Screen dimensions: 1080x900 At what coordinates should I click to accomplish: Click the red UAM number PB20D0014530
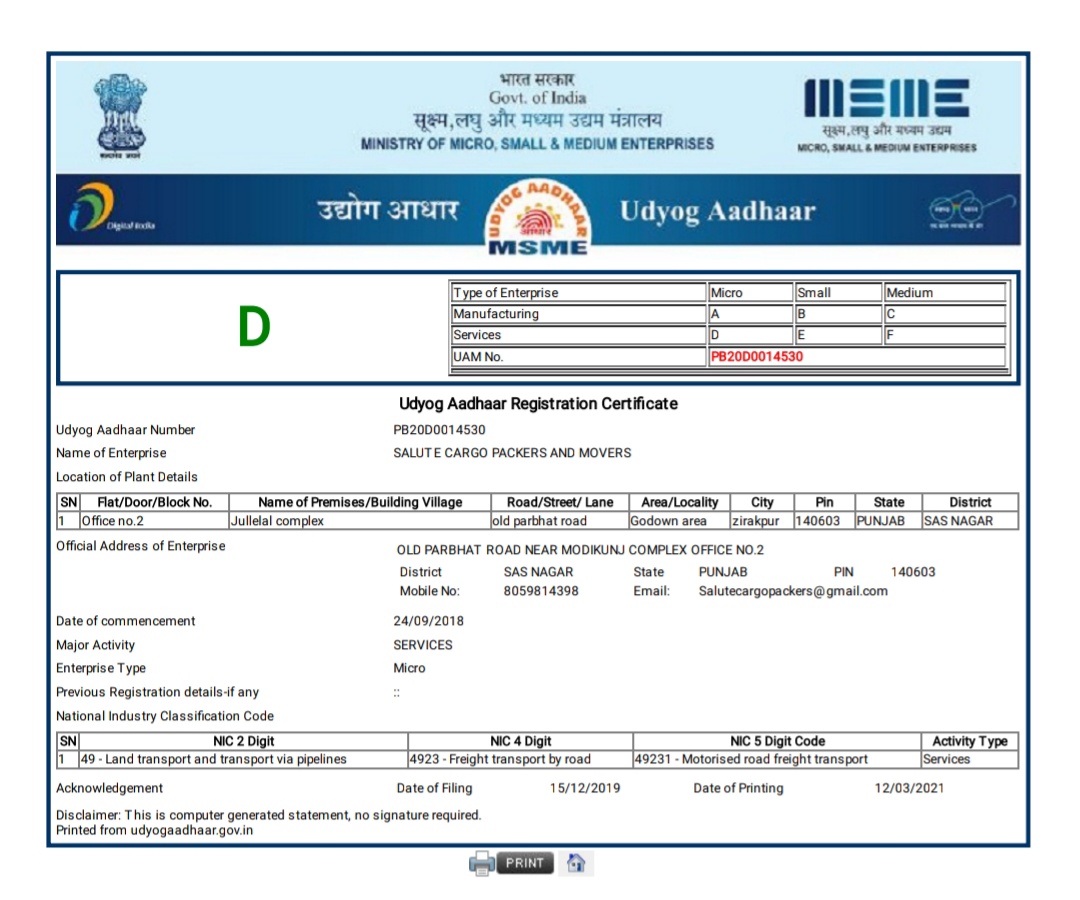point(757,357)
